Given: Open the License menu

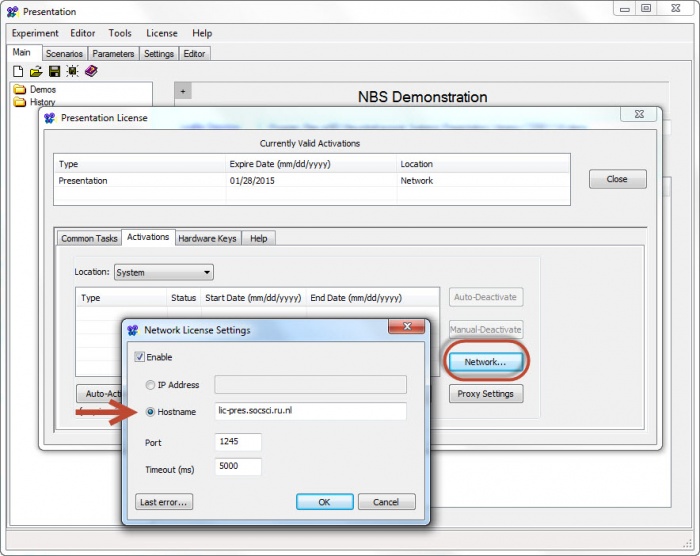Looking at the screenshot, I should click(x=161, y=33).
